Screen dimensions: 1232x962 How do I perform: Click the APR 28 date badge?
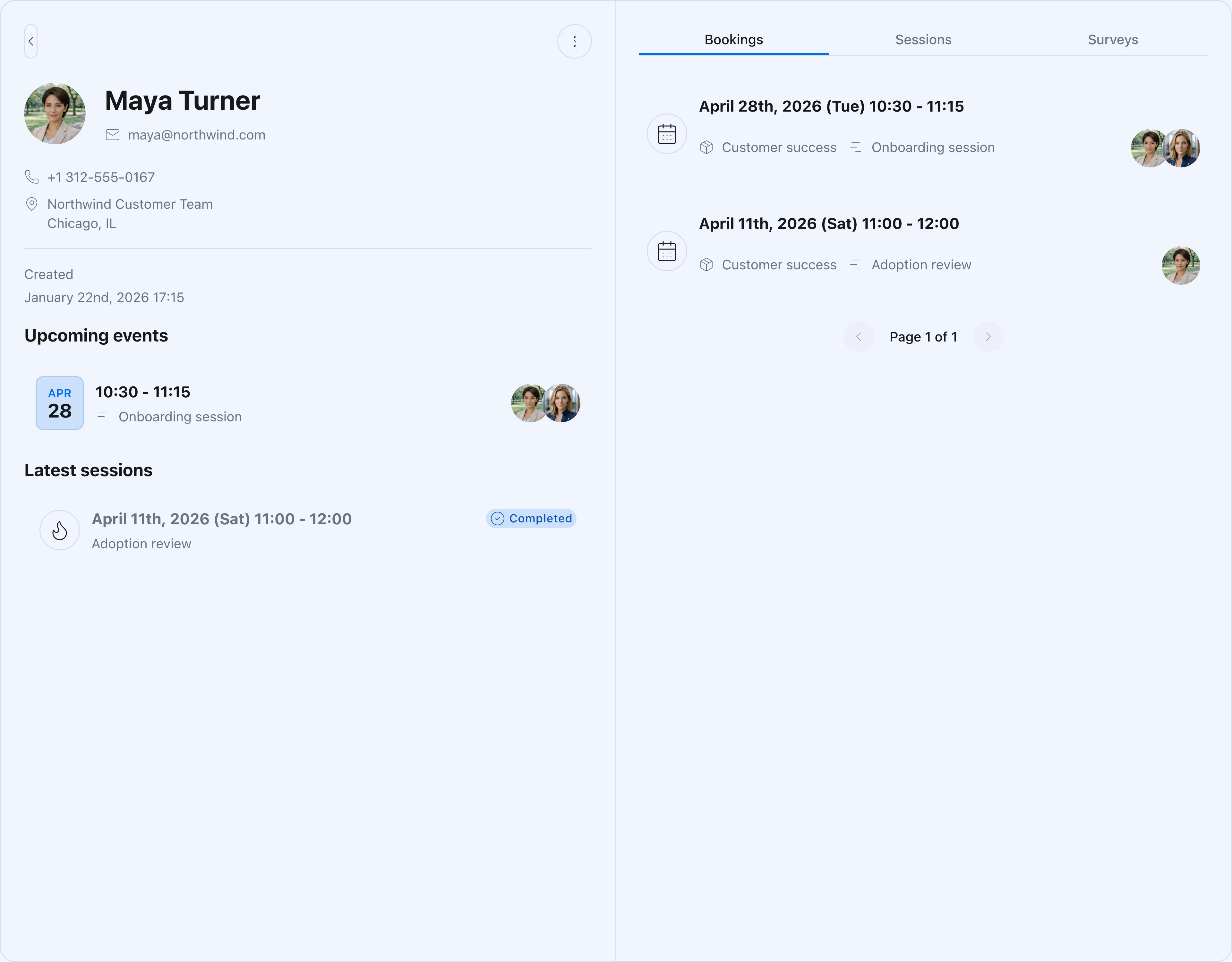coord(60,403)
